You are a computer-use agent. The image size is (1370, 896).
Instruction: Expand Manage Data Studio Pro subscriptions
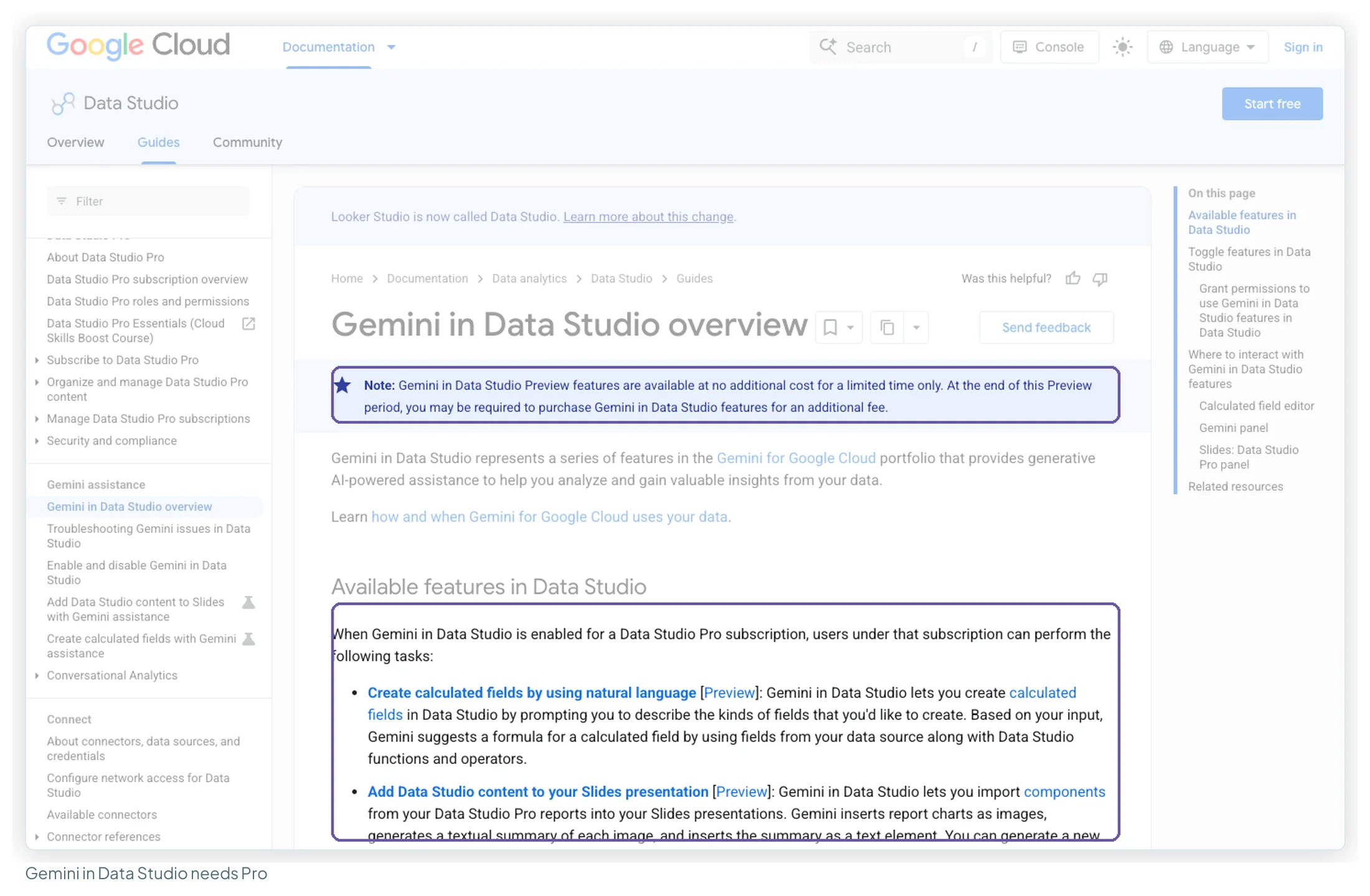37,418
